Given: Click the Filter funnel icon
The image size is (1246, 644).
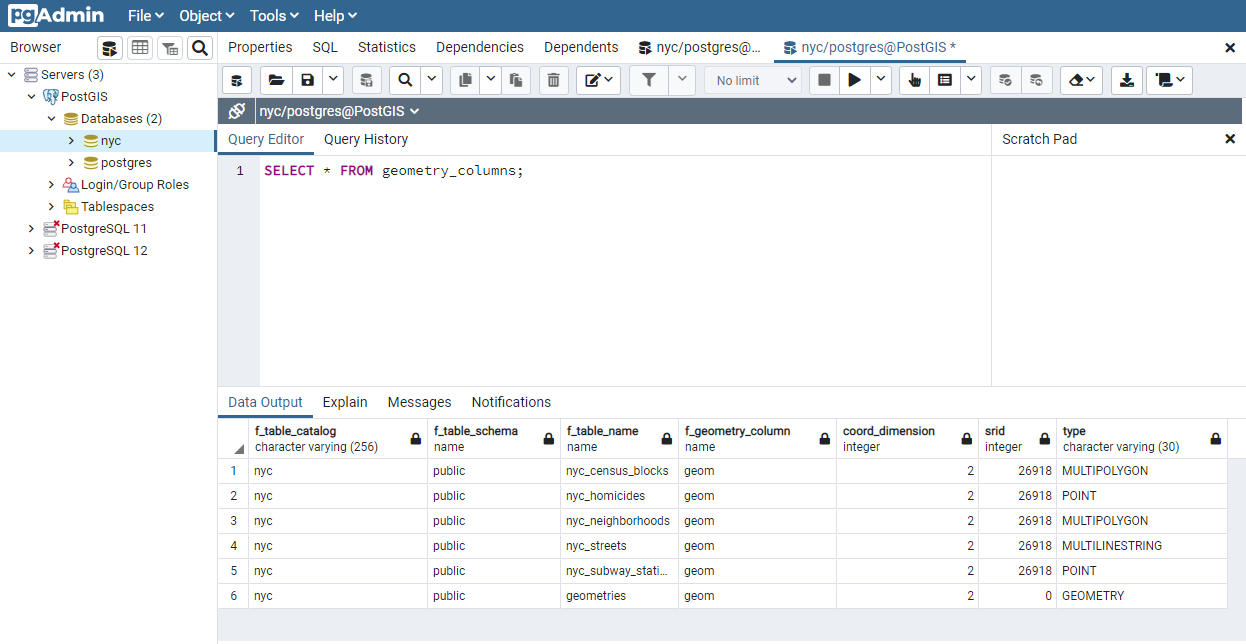Looking at the screenshot, I should (648, 80).
